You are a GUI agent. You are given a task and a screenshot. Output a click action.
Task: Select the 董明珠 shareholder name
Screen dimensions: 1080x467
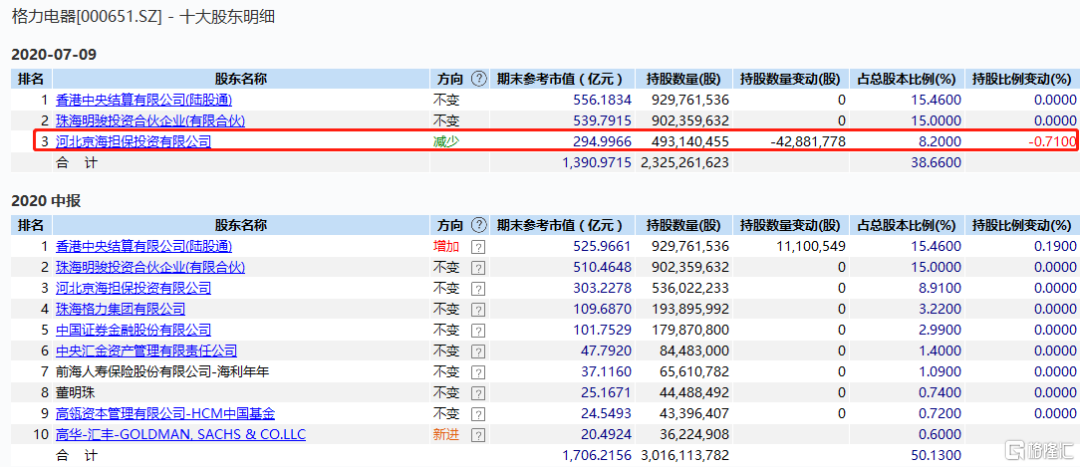click(x=75, y=393)
